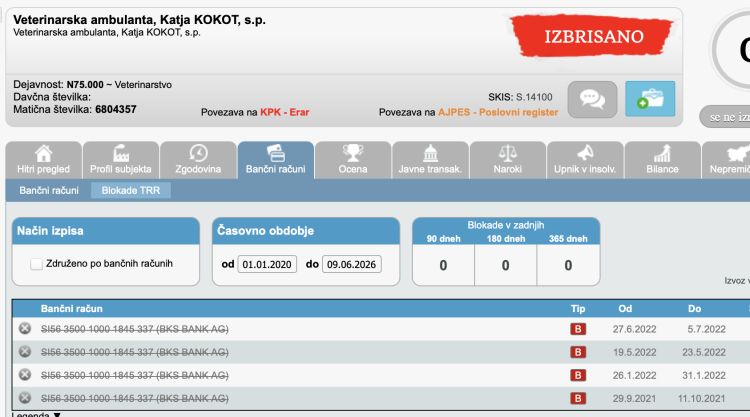Click the 'do' date field 09.06.2026

352,264
